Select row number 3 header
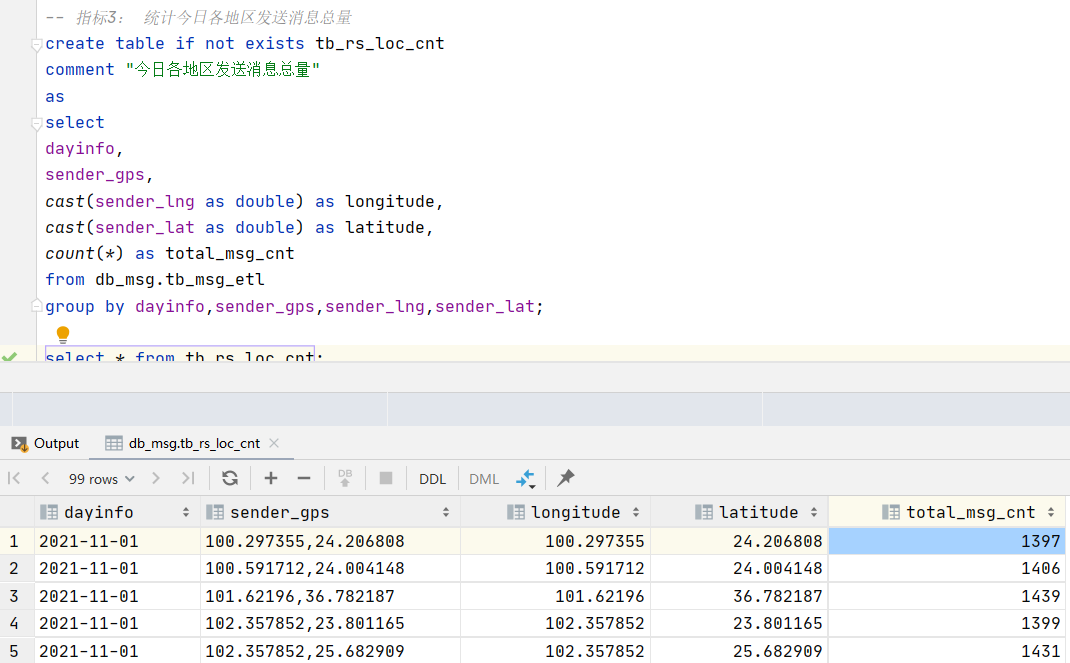This screenshot has height=663, width=1070. [14, 596]
